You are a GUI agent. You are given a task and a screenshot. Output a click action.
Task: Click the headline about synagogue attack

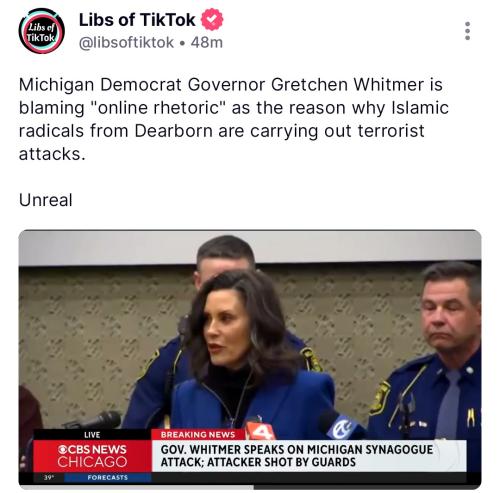tap(297, 456)
